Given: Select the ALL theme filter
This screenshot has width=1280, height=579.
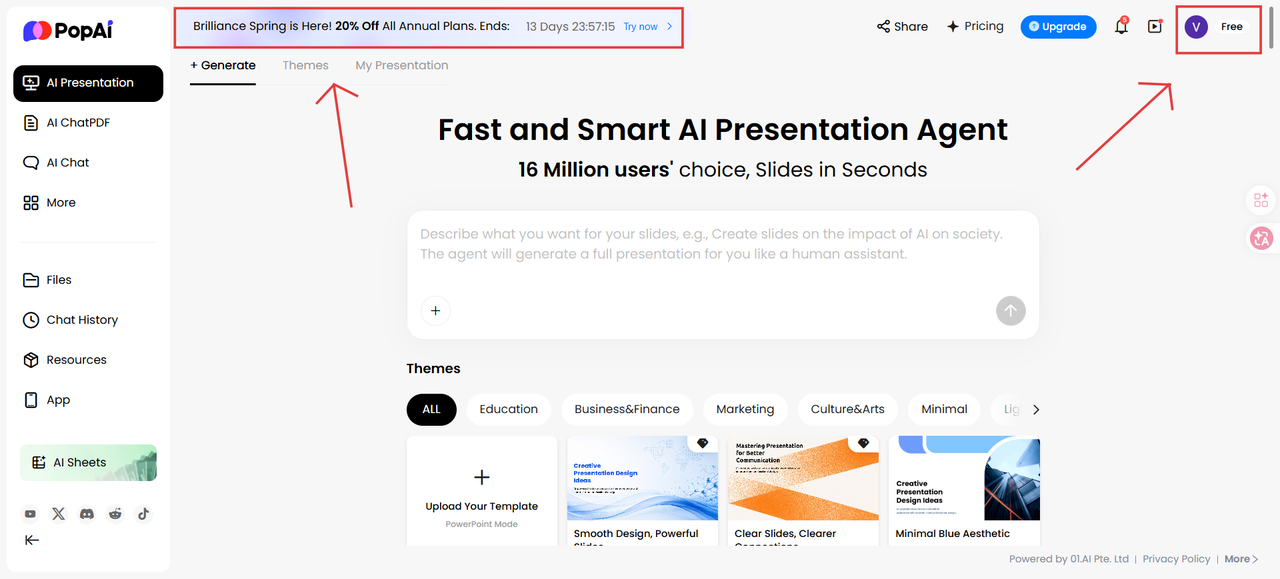Looking at the screenshot, I should 431,409.
